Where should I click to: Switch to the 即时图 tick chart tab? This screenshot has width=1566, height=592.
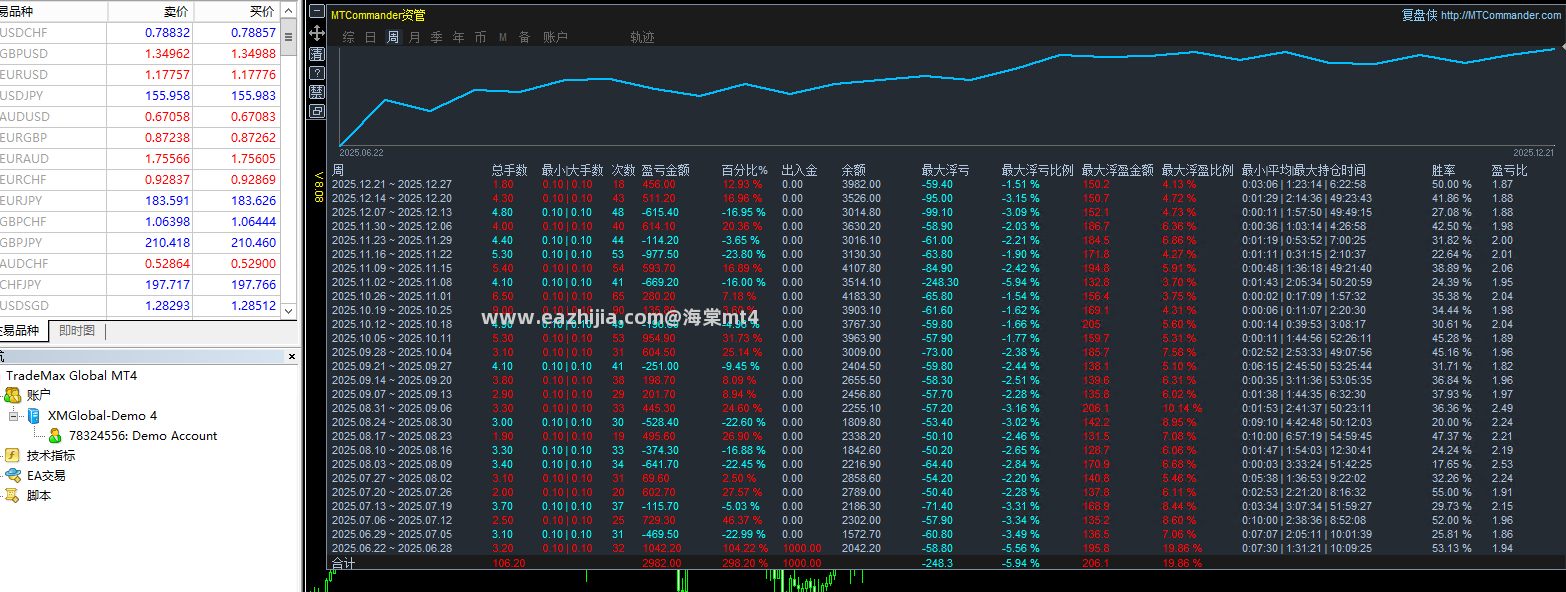click(x=76, y=331)
